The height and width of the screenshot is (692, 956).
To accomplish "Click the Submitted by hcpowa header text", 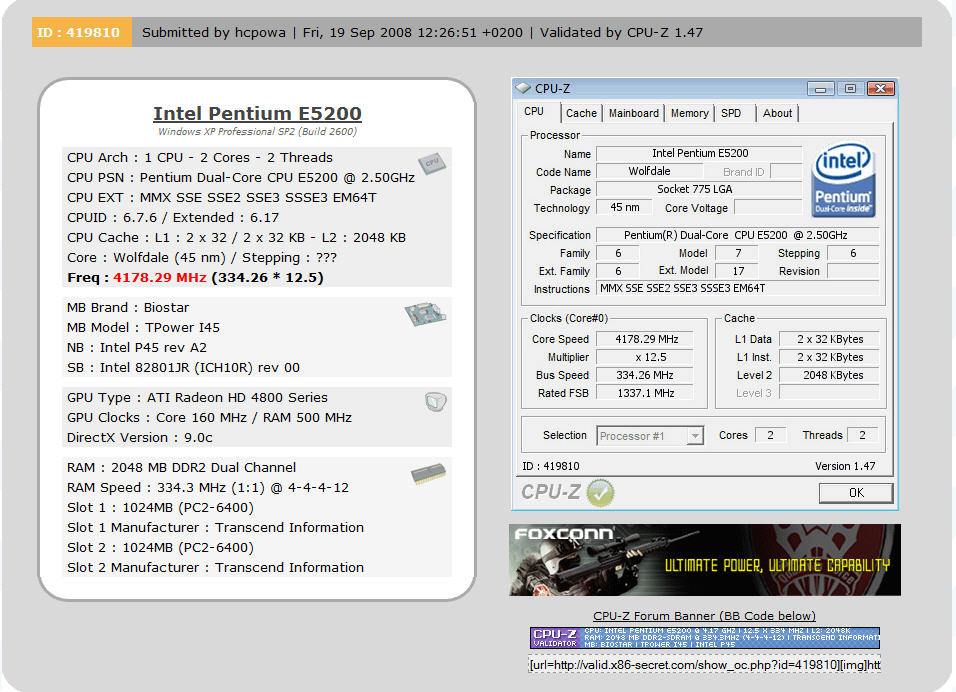I will click(x=213, y=32).
